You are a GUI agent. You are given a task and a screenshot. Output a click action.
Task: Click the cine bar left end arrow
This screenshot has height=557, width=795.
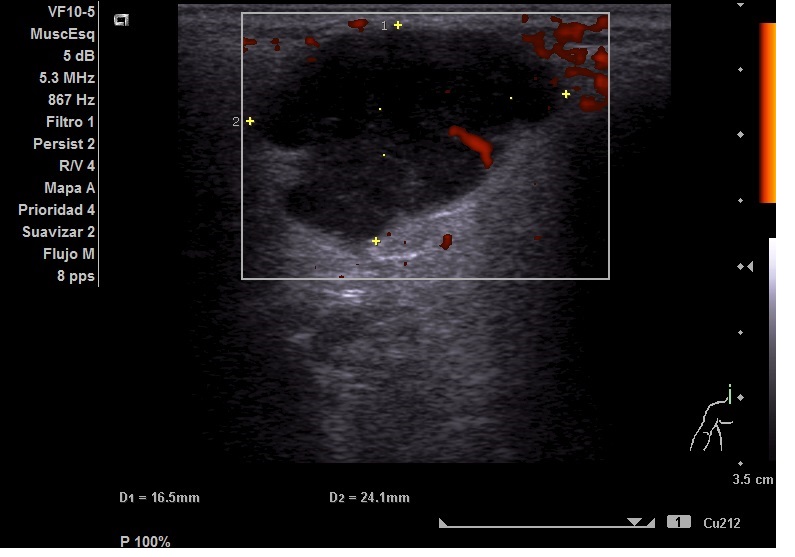[443, 523]
